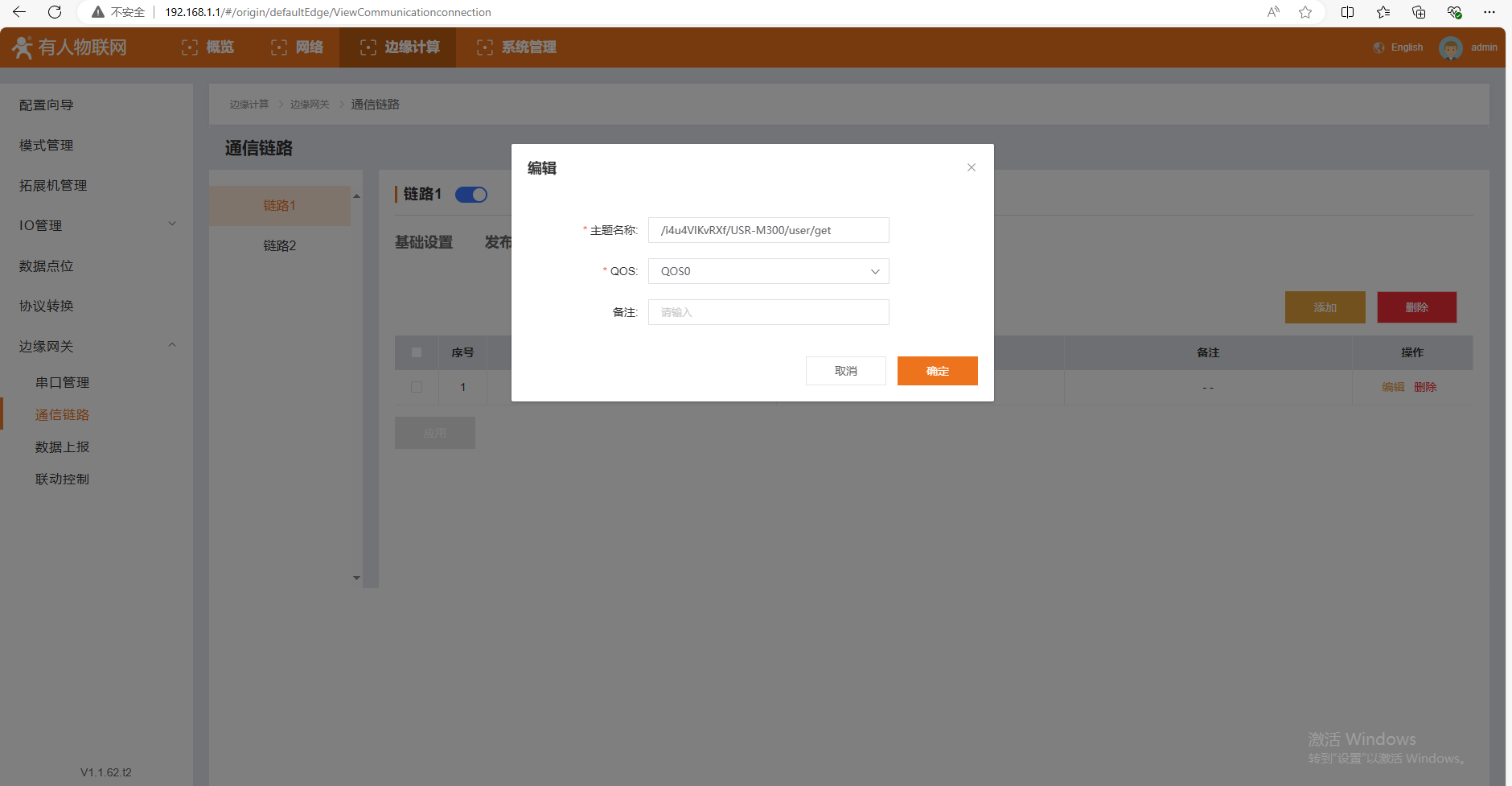Open the 系统管理 top menu
Viewport: 1512px width, 786px height.
(516, 47)
